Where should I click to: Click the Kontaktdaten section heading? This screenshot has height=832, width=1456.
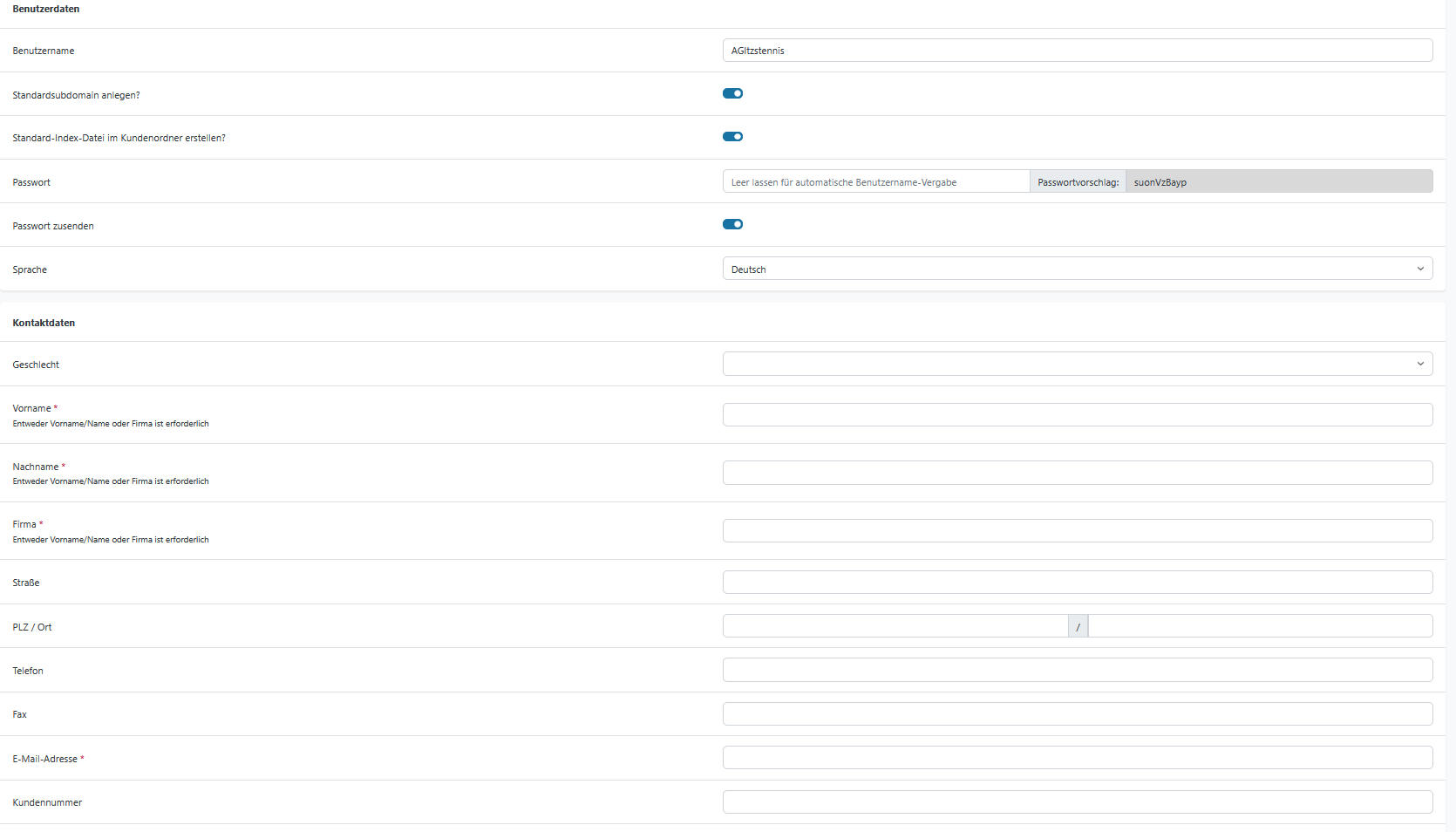44,323
